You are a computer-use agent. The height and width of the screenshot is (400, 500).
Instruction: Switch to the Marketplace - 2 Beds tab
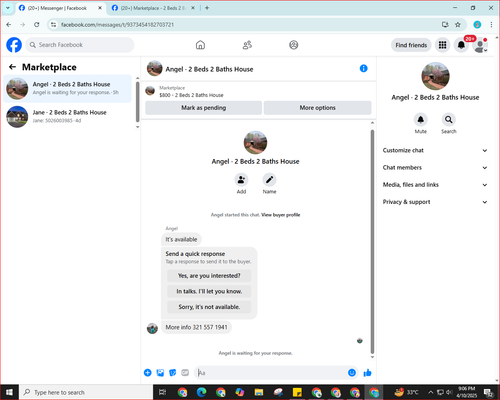[152, 8]
